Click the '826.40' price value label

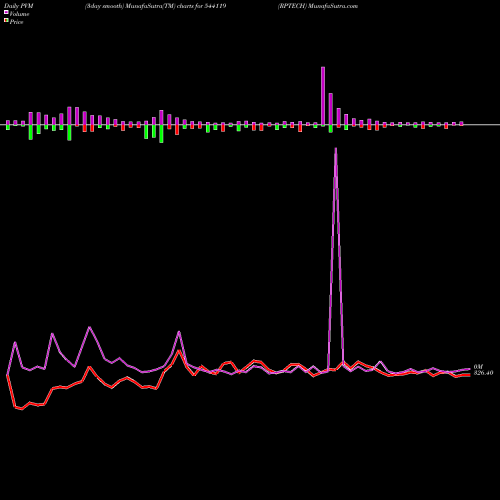(x=483, y=373)
